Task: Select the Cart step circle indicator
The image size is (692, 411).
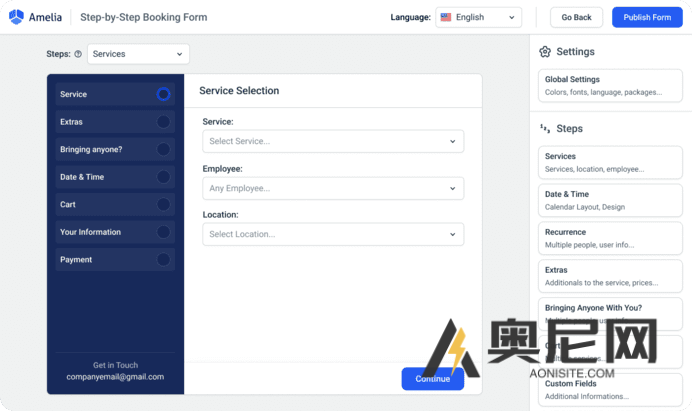Action: pyautogui.click(x=163, y=204)
